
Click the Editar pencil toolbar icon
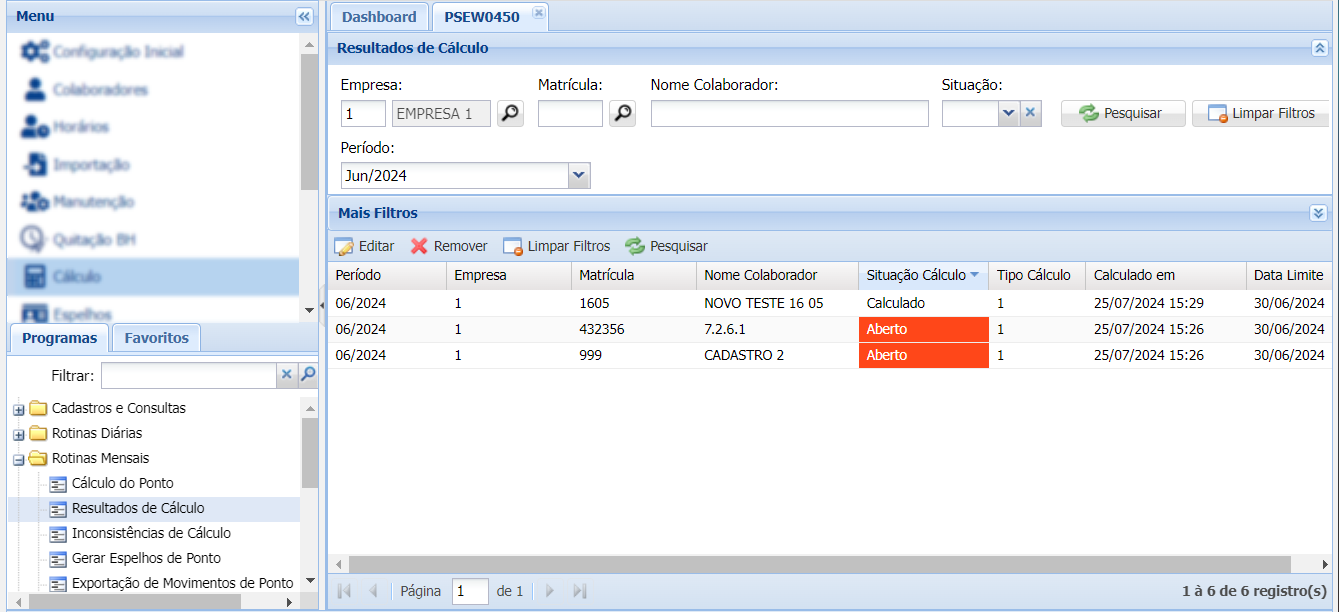[x=345, y=246]
